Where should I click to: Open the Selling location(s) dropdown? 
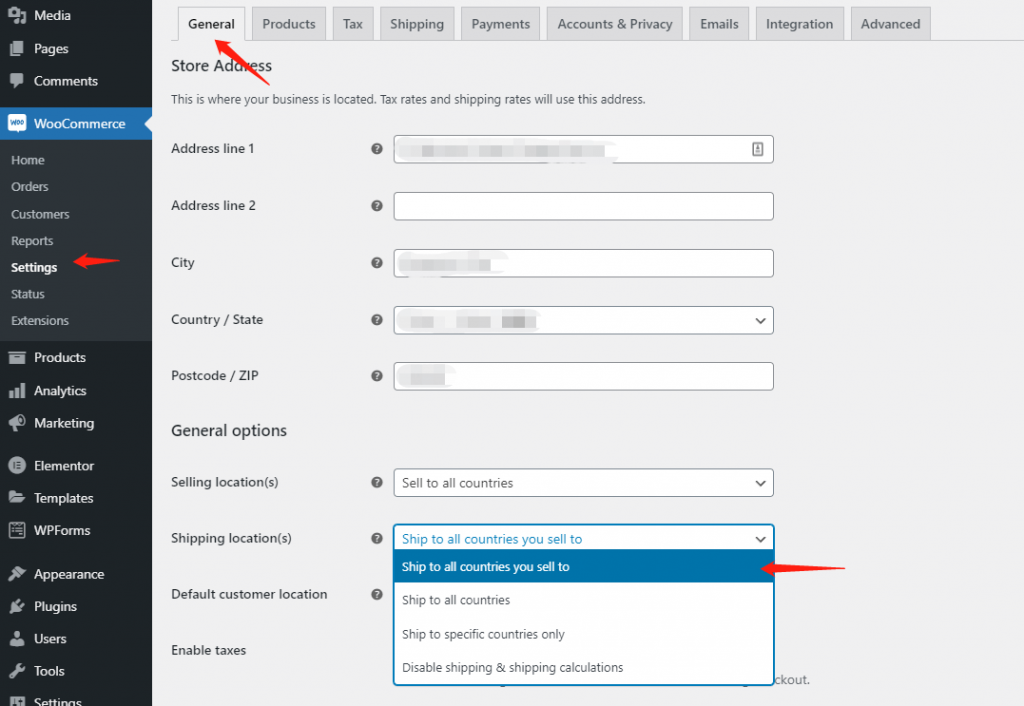click(x=583, y=483)
